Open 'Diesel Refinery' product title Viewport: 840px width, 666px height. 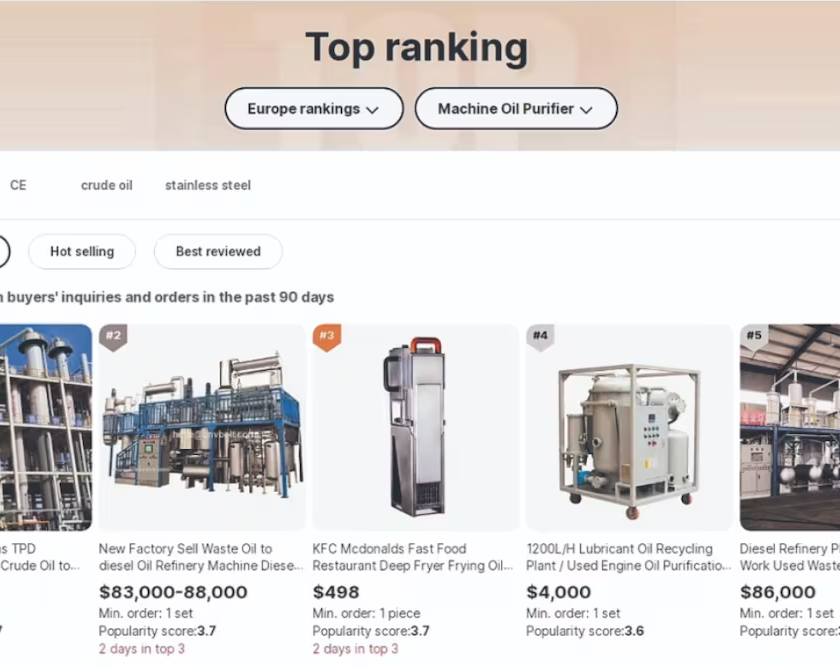tap(790, 557)
